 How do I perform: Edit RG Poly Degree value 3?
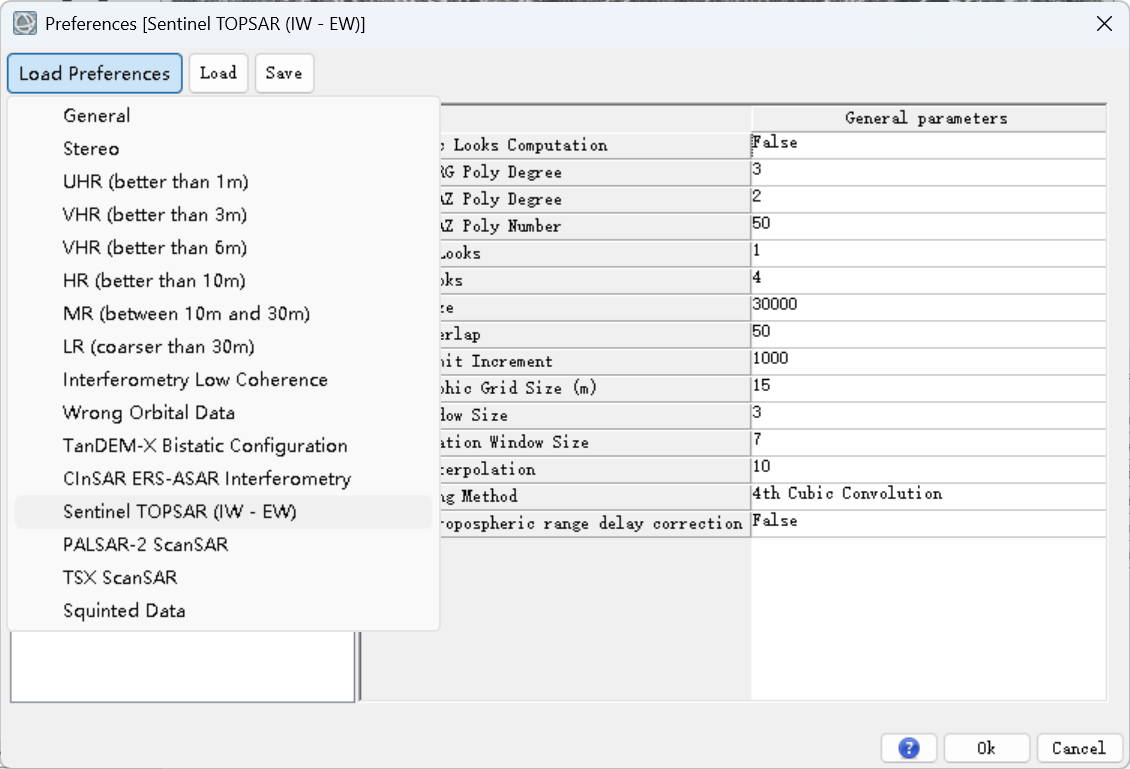928,172
